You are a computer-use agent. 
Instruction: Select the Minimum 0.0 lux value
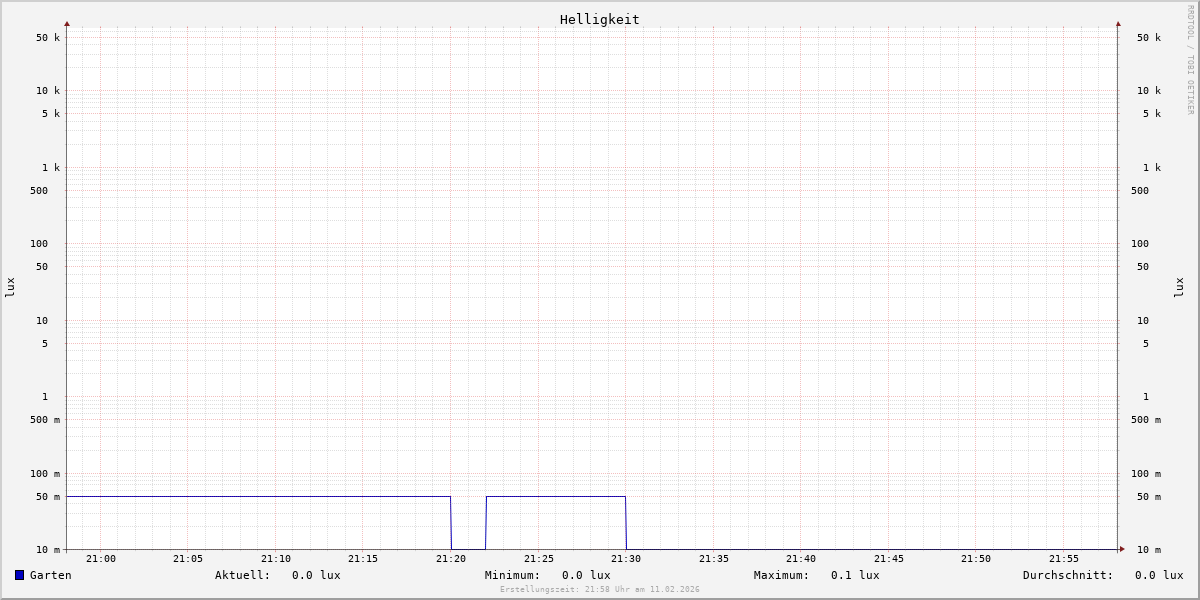(x=586, y=575)
